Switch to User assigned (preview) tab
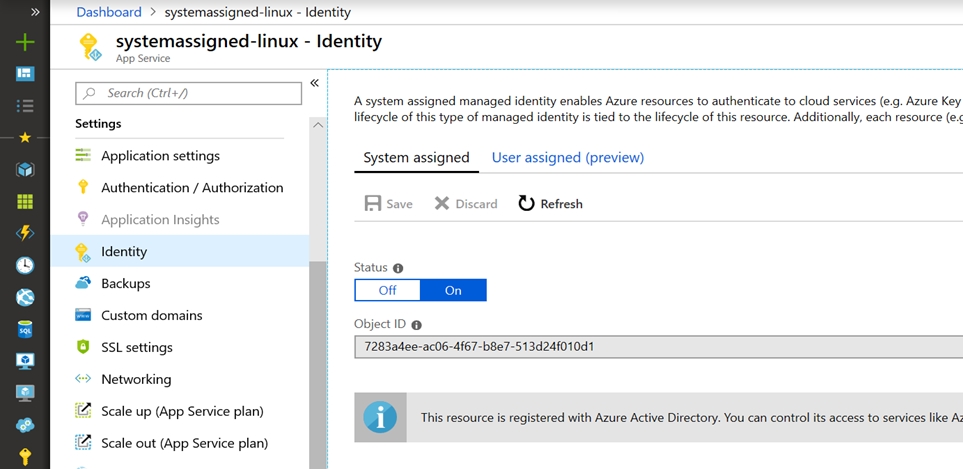The width and height of the screenshot is (963, 469). pyautogui.click(x=567, y=158)
